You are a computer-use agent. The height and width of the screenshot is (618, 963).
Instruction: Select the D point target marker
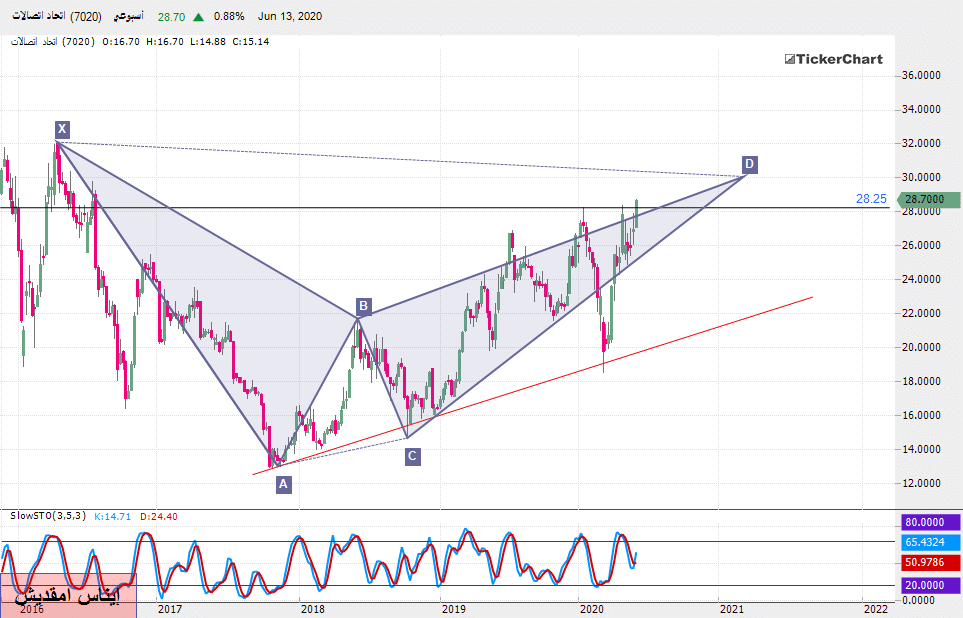pos(749,164)
